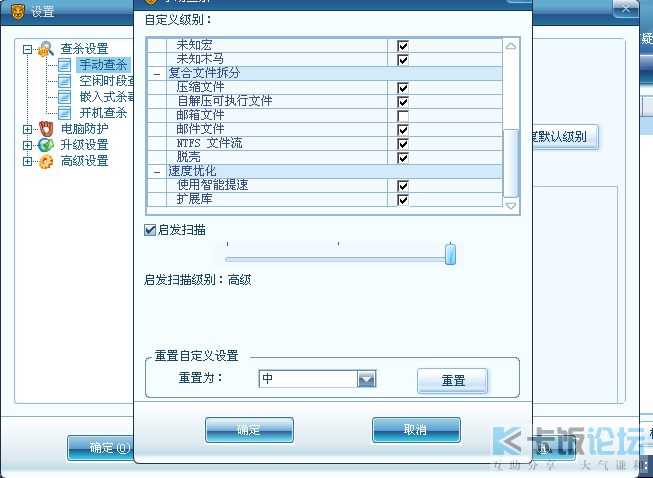Screen dimensions: 653x478
Task: Select the 高级设置 tree item
Action: tap(85, 161)
